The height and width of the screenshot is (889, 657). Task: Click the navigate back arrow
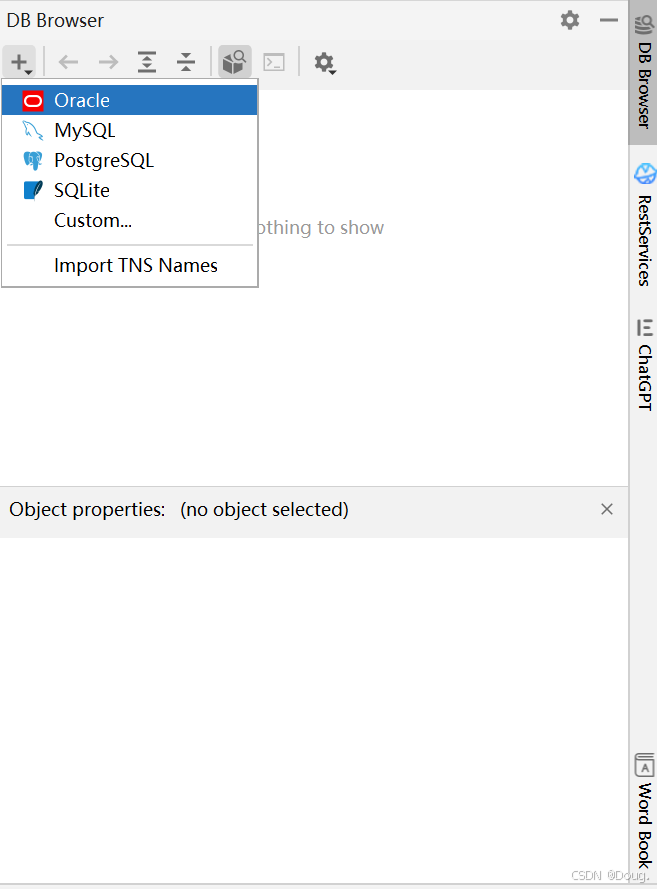(69, 62)
